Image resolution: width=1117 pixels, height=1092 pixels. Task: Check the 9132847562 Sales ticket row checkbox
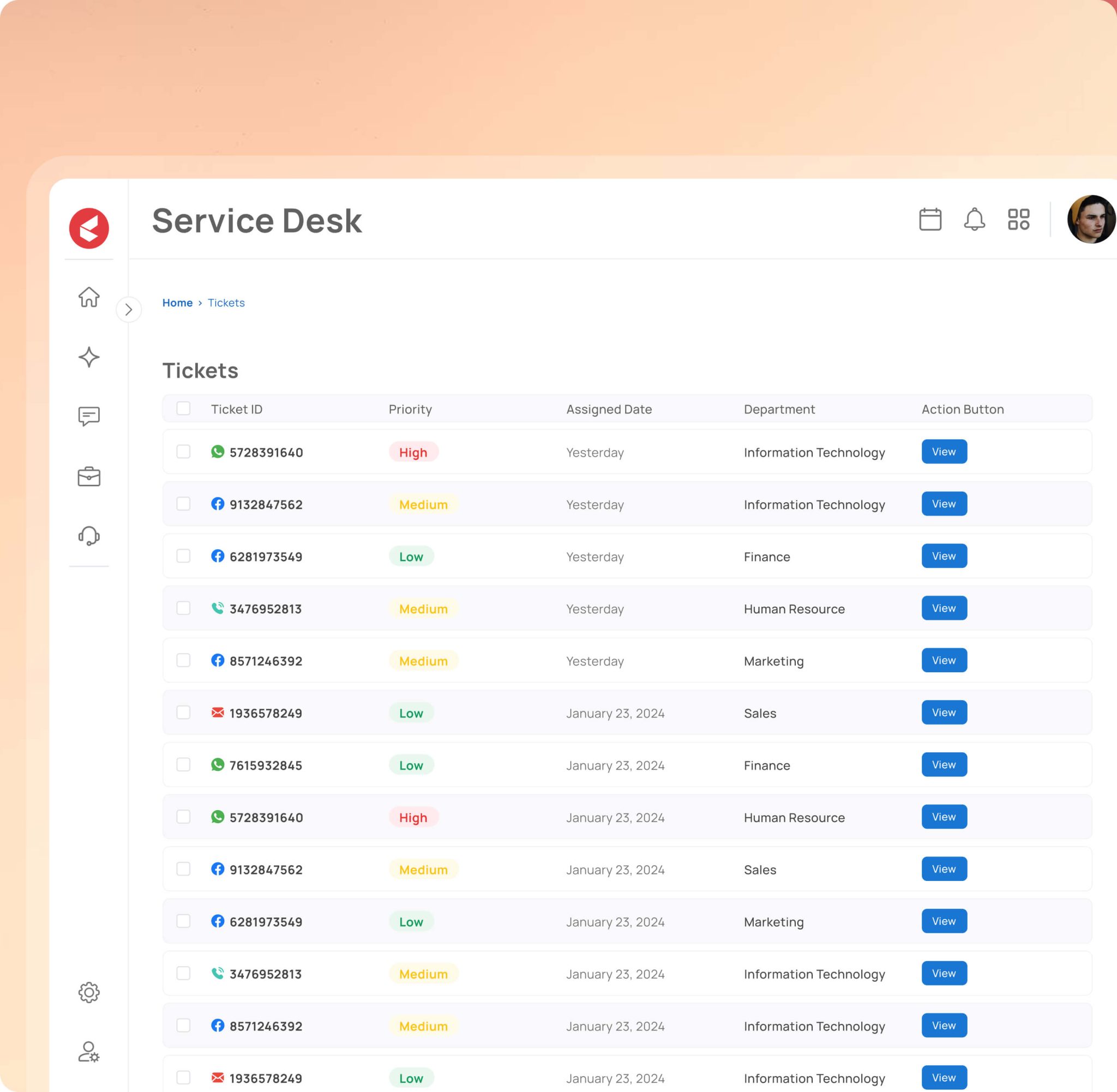(x=184, y=869)
